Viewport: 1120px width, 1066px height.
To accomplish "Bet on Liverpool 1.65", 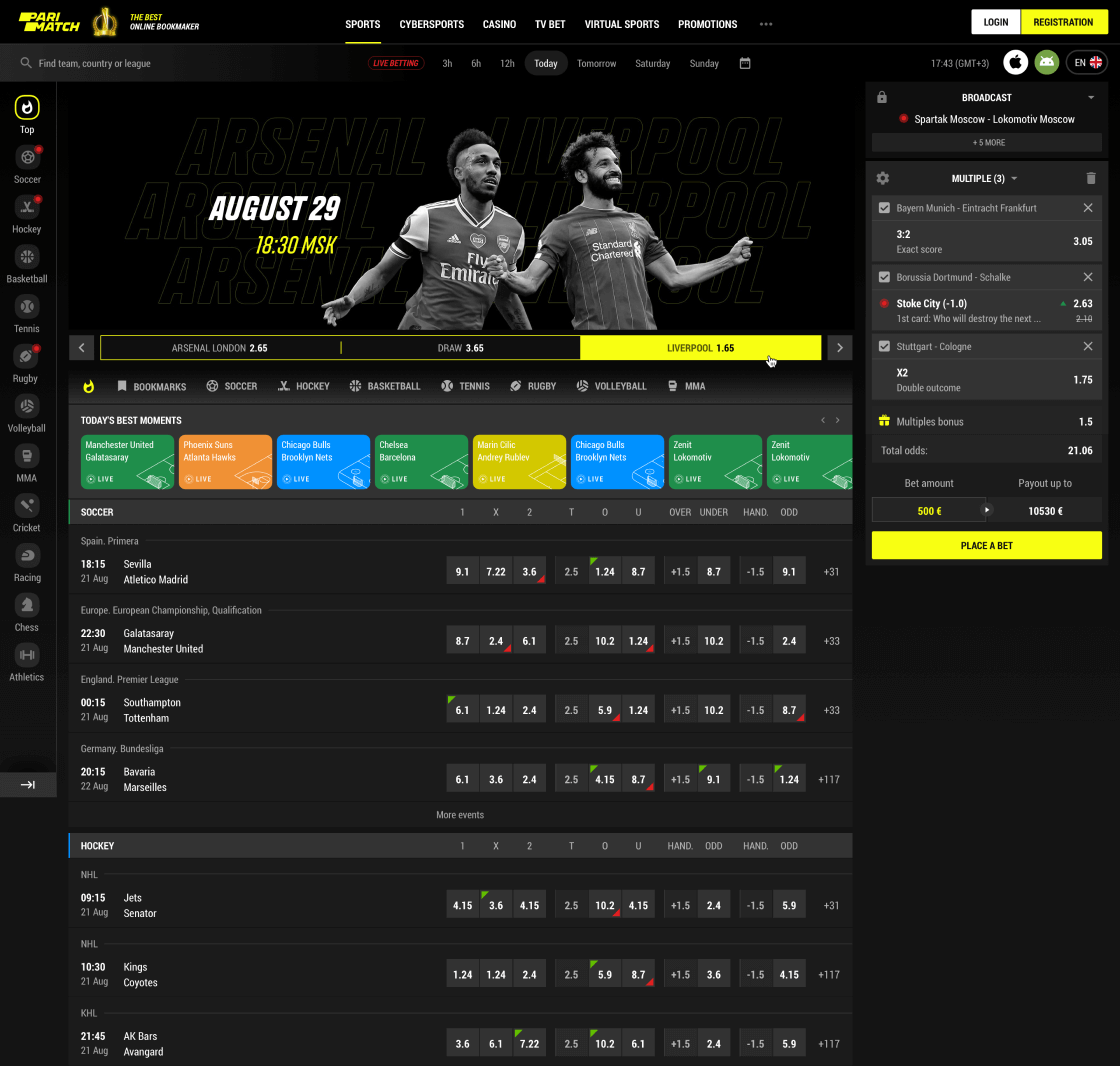I will tap(700, 348).
